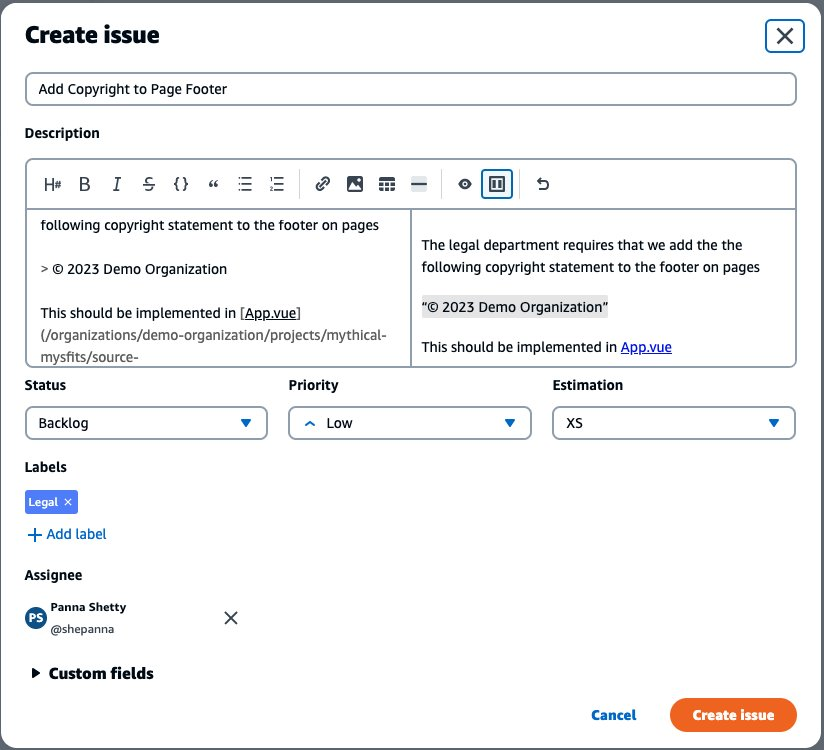Select the strikethrough formatting icon

click(149, 184)
